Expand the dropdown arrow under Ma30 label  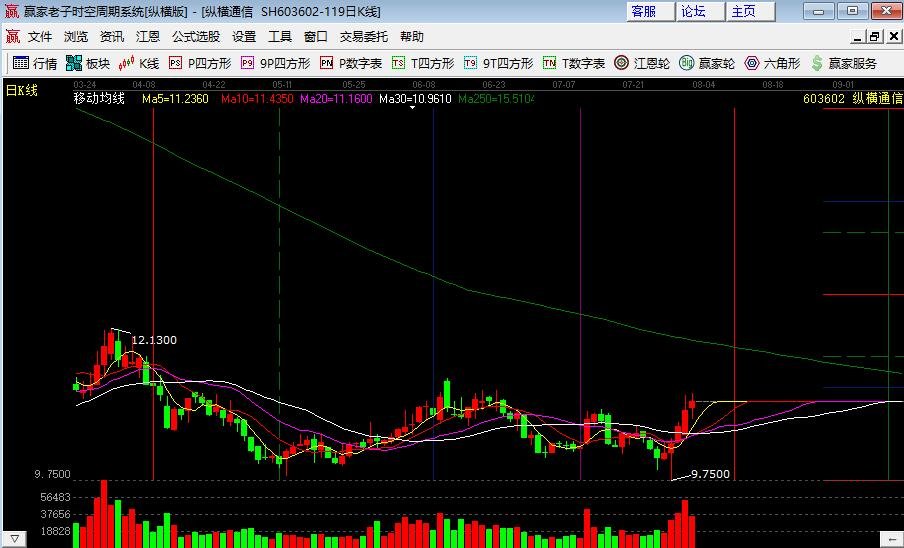click(x=412, y=108)
